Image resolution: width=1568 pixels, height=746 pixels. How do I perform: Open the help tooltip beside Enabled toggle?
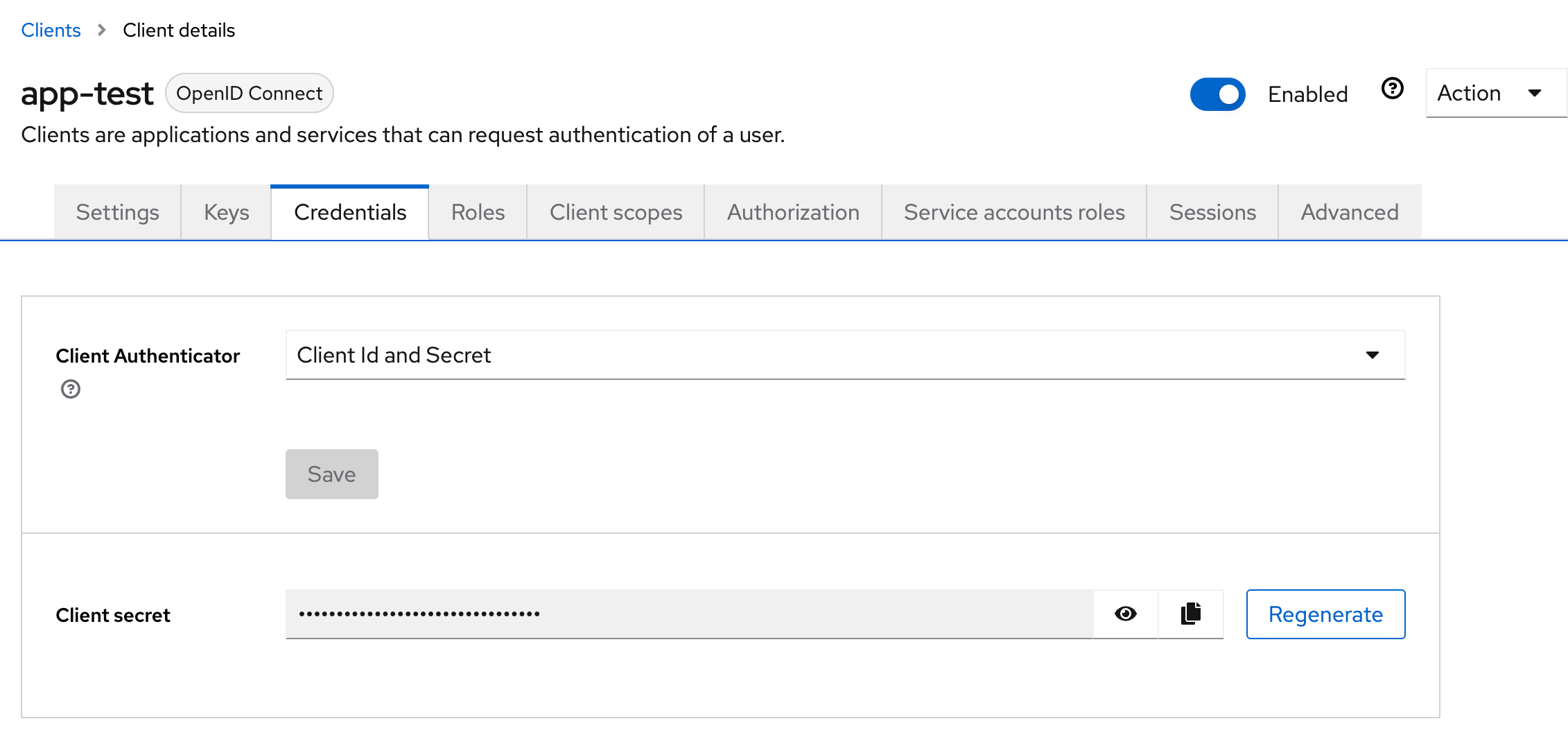[1393, 89]
